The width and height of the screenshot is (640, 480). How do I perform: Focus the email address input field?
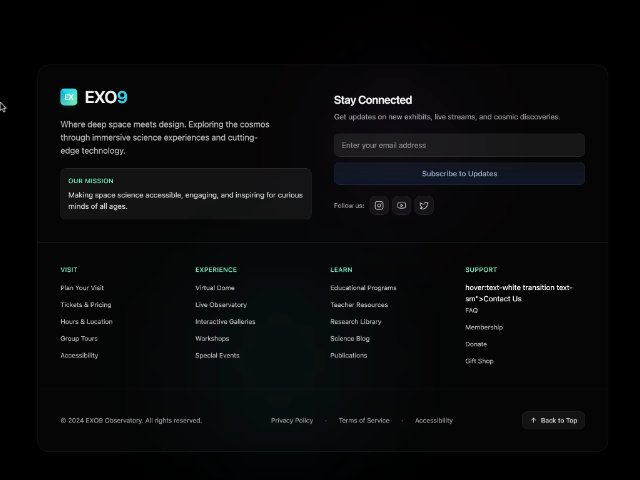[459, 145]
